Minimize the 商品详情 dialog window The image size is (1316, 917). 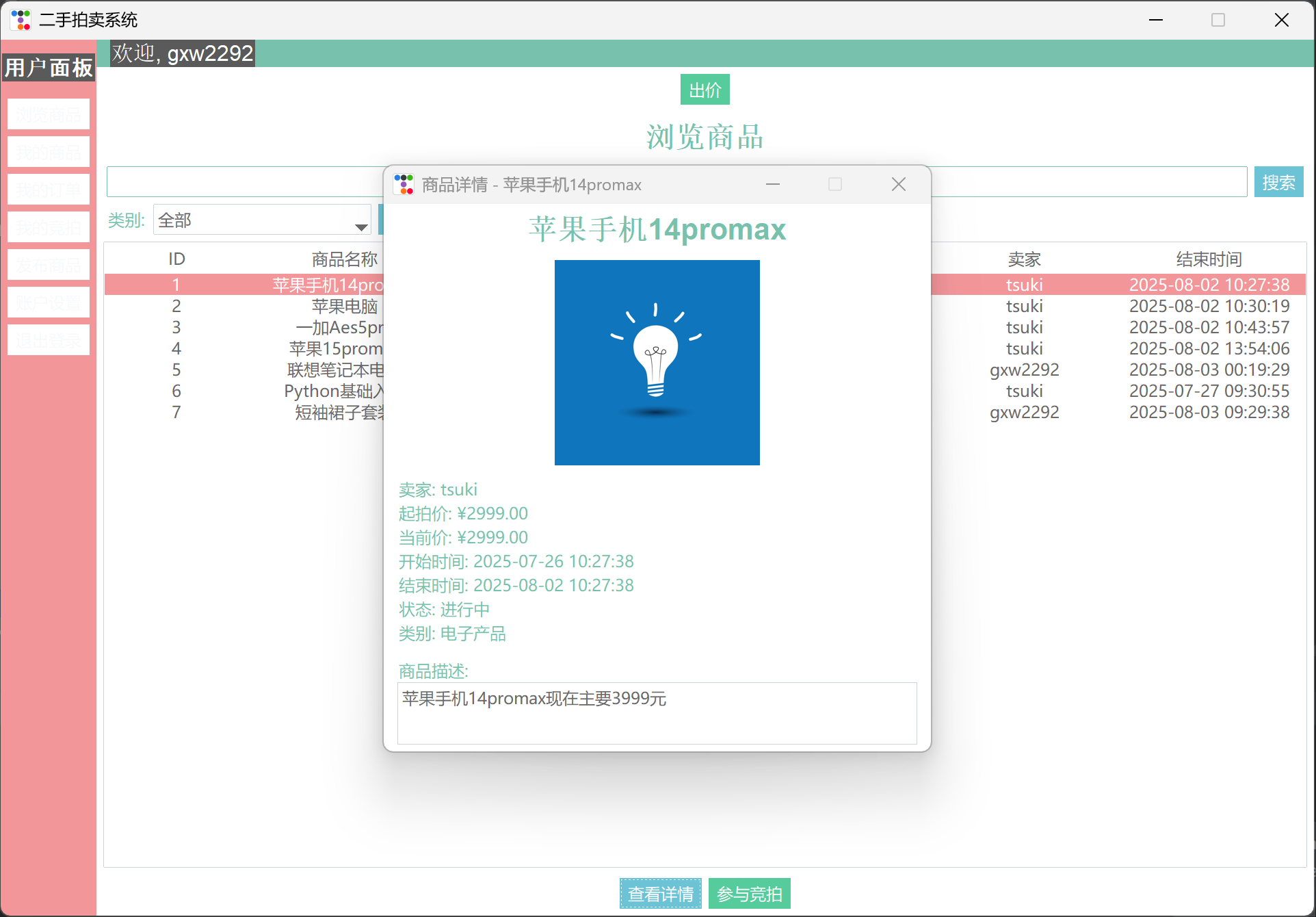(x=773, y=184)
